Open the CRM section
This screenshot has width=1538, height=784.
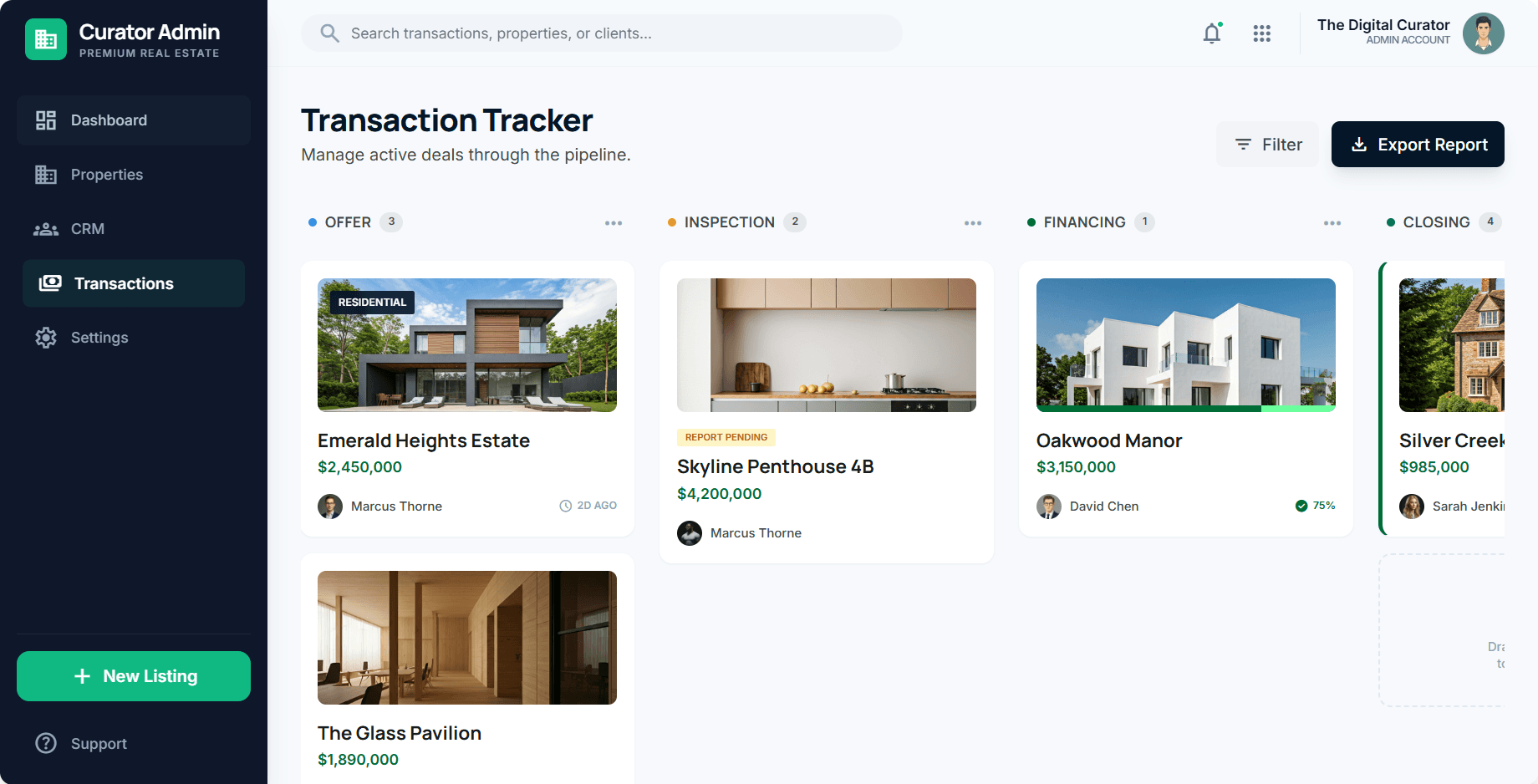[46, 228]
